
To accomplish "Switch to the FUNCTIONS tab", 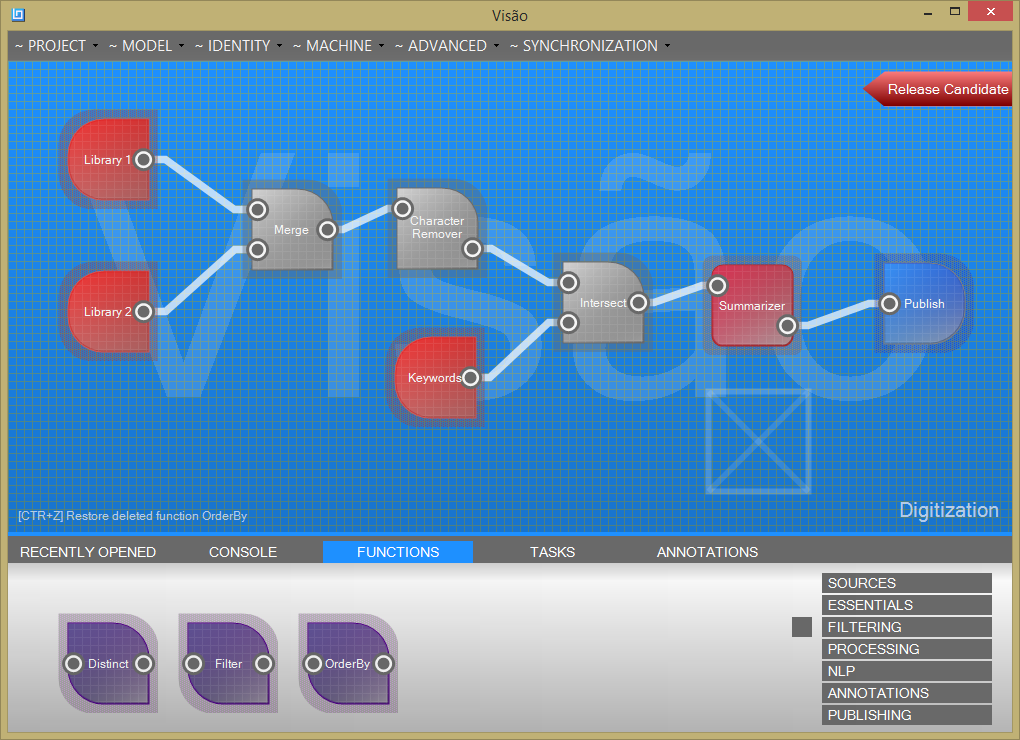I will pos(398,552).
